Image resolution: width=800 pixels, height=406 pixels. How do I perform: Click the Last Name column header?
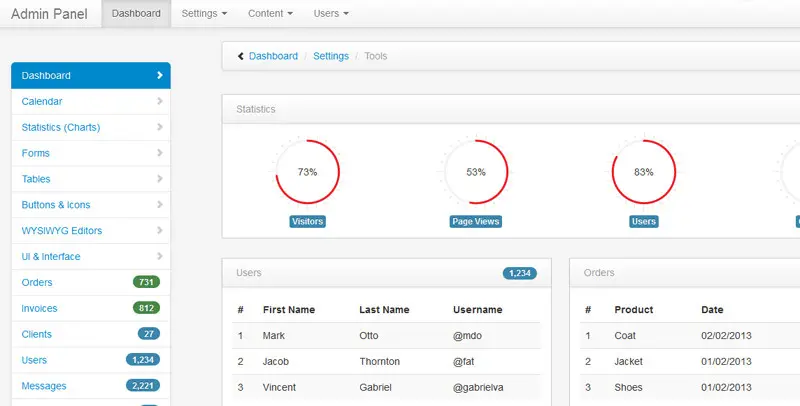click(384, 310)
